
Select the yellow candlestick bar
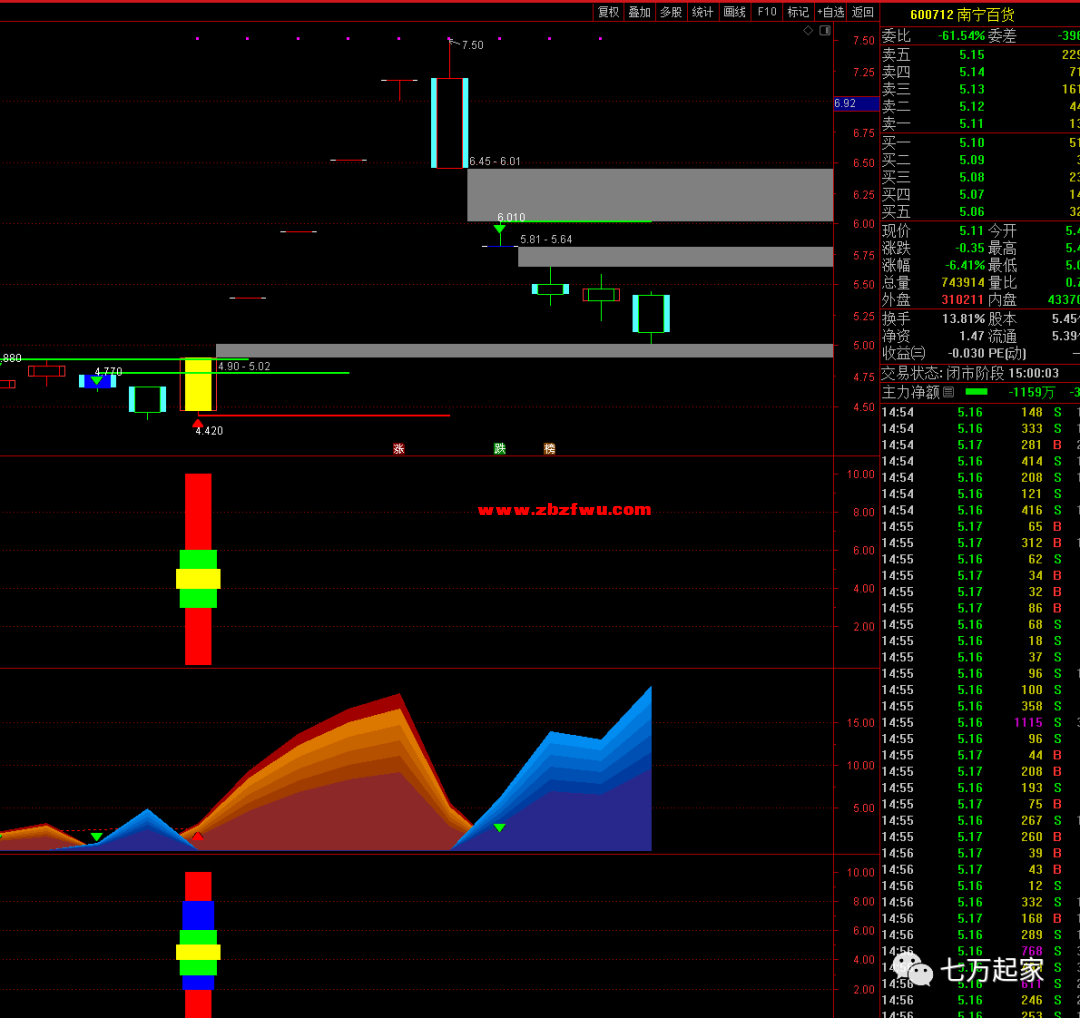198,385
